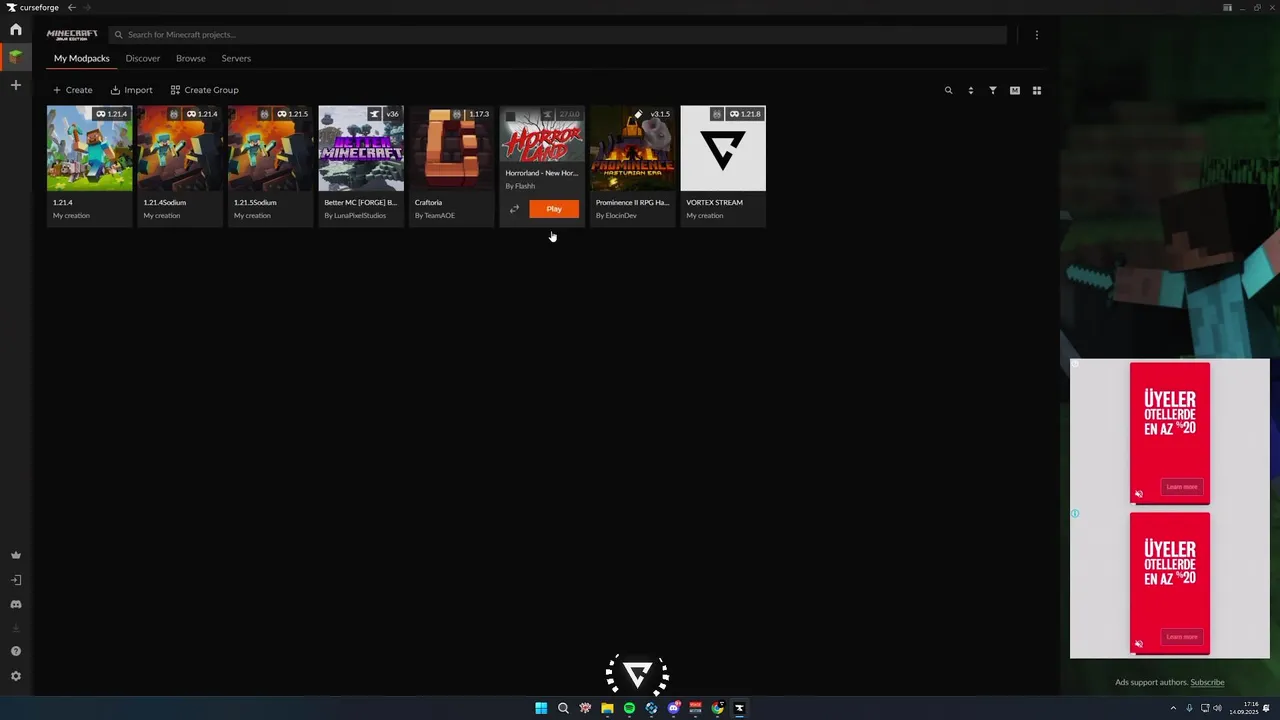Click the switch arrows icon on Horrorland card
Screen dimensions: 1280x720
[514, 209]
